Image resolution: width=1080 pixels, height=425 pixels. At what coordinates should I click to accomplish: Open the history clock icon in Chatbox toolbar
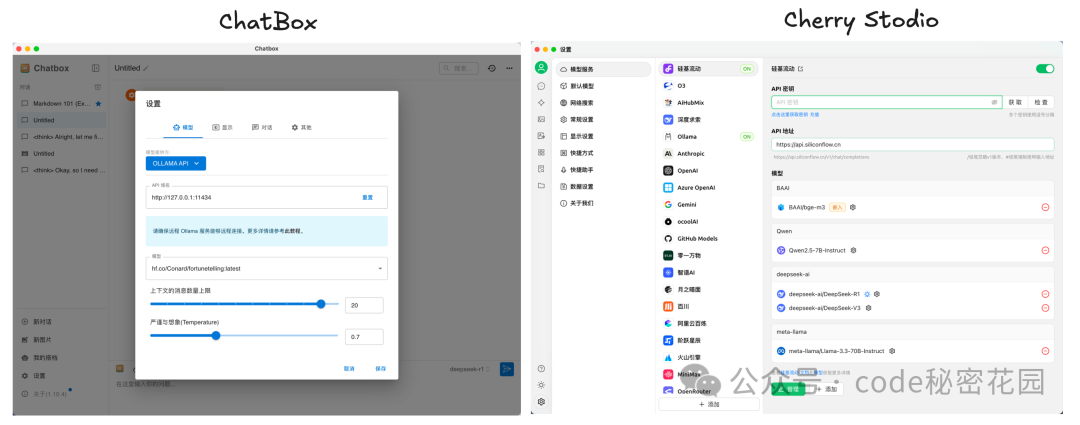[x=492, y=68]
